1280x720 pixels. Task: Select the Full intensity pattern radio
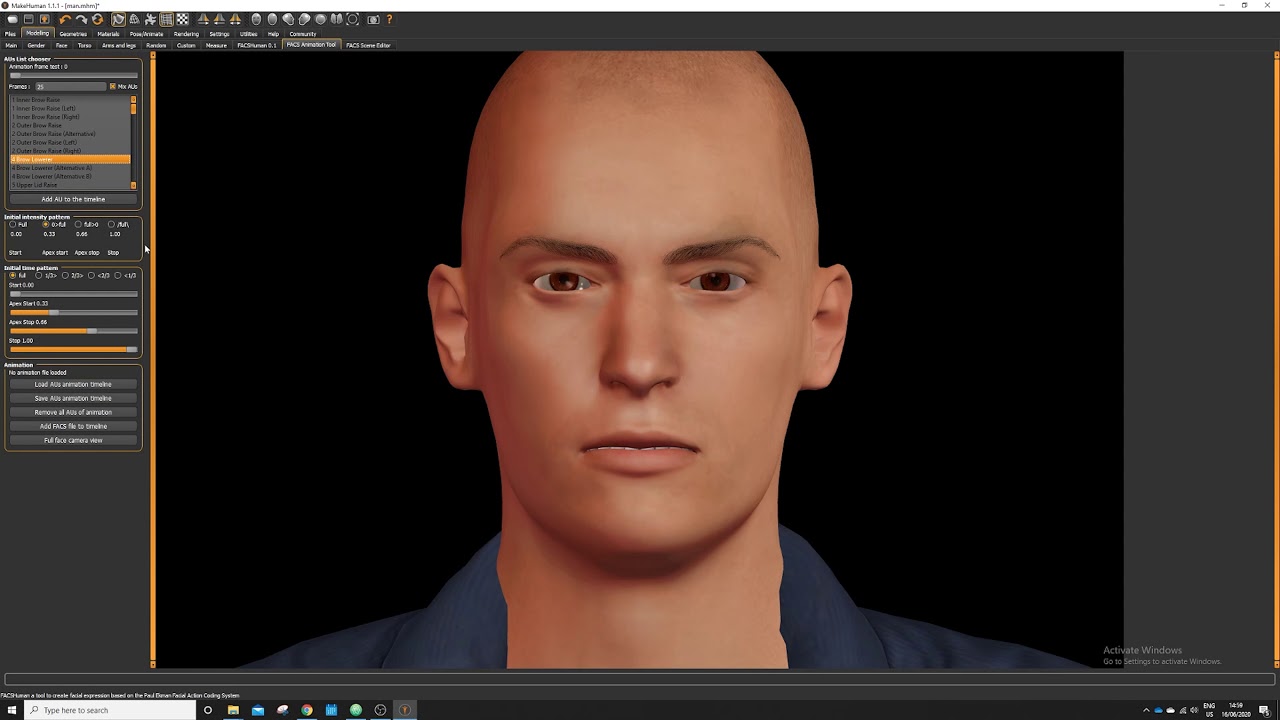coord(12,224)
